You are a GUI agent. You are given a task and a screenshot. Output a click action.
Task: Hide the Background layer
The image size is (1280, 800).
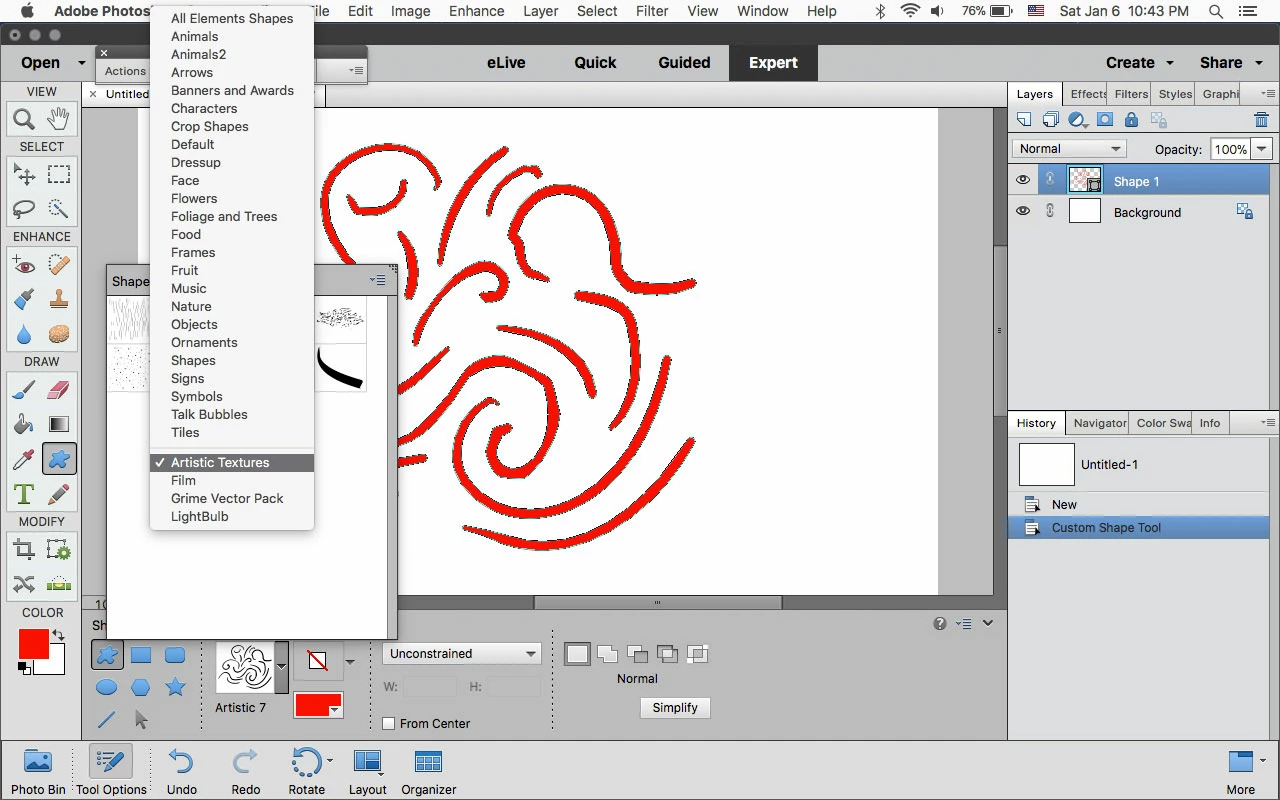click(x=1022, y=212)
